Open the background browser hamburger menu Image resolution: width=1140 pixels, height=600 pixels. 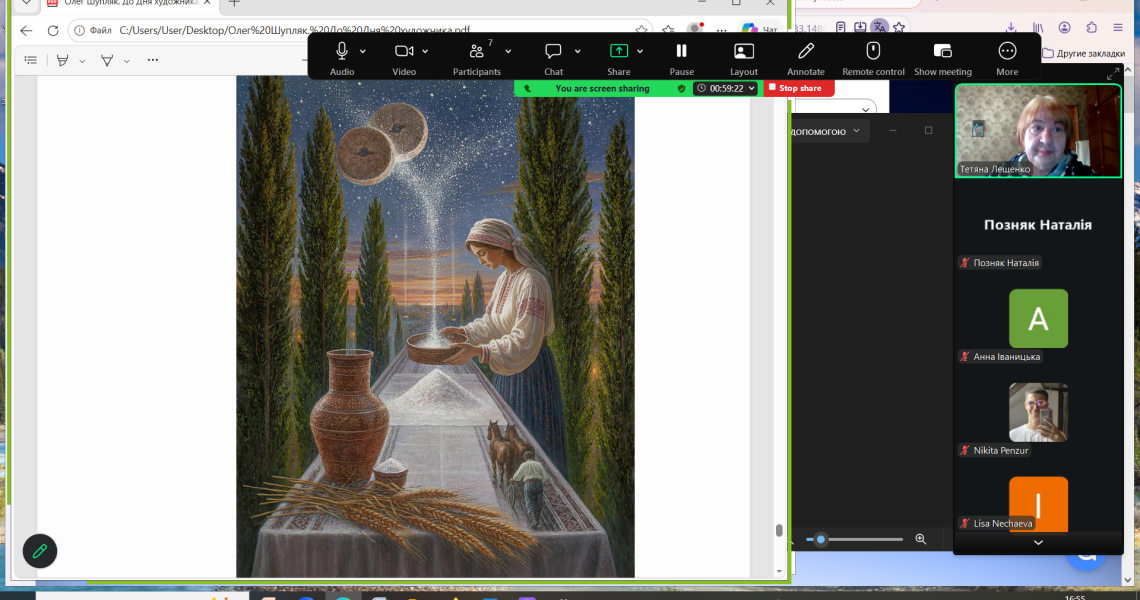[1118, 28]
